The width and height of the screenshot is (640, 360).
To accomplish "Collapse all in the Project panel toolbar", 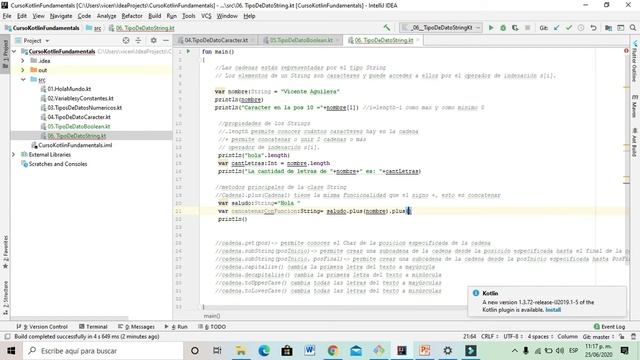I will [x=138, y=40].
